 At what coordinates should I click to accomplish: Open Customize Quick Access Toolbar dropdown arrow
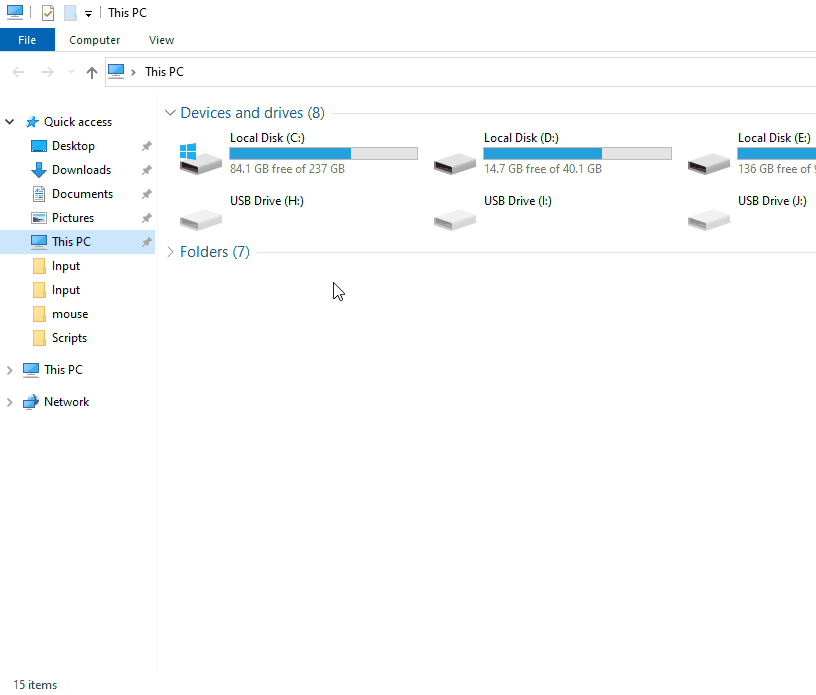88,14
